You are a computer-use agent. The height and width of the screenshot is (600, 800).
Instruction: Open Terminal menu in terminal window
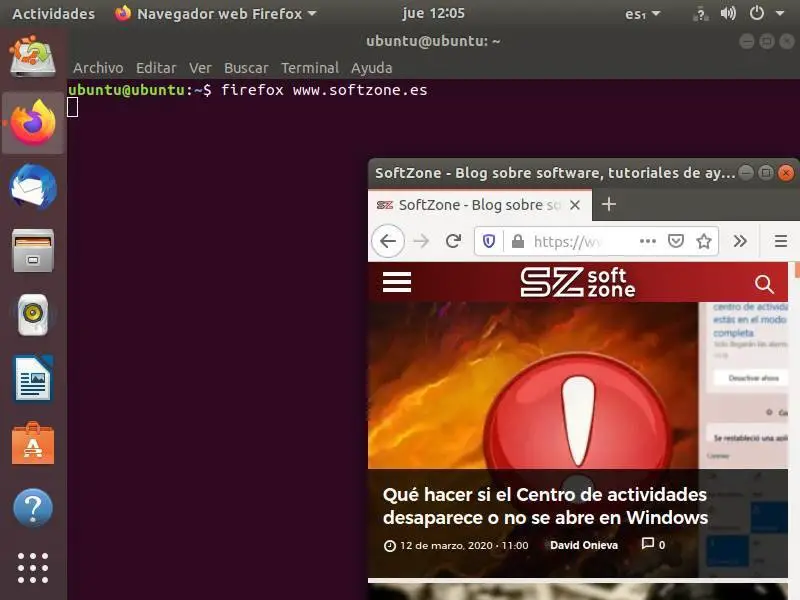tap(310, 68)
